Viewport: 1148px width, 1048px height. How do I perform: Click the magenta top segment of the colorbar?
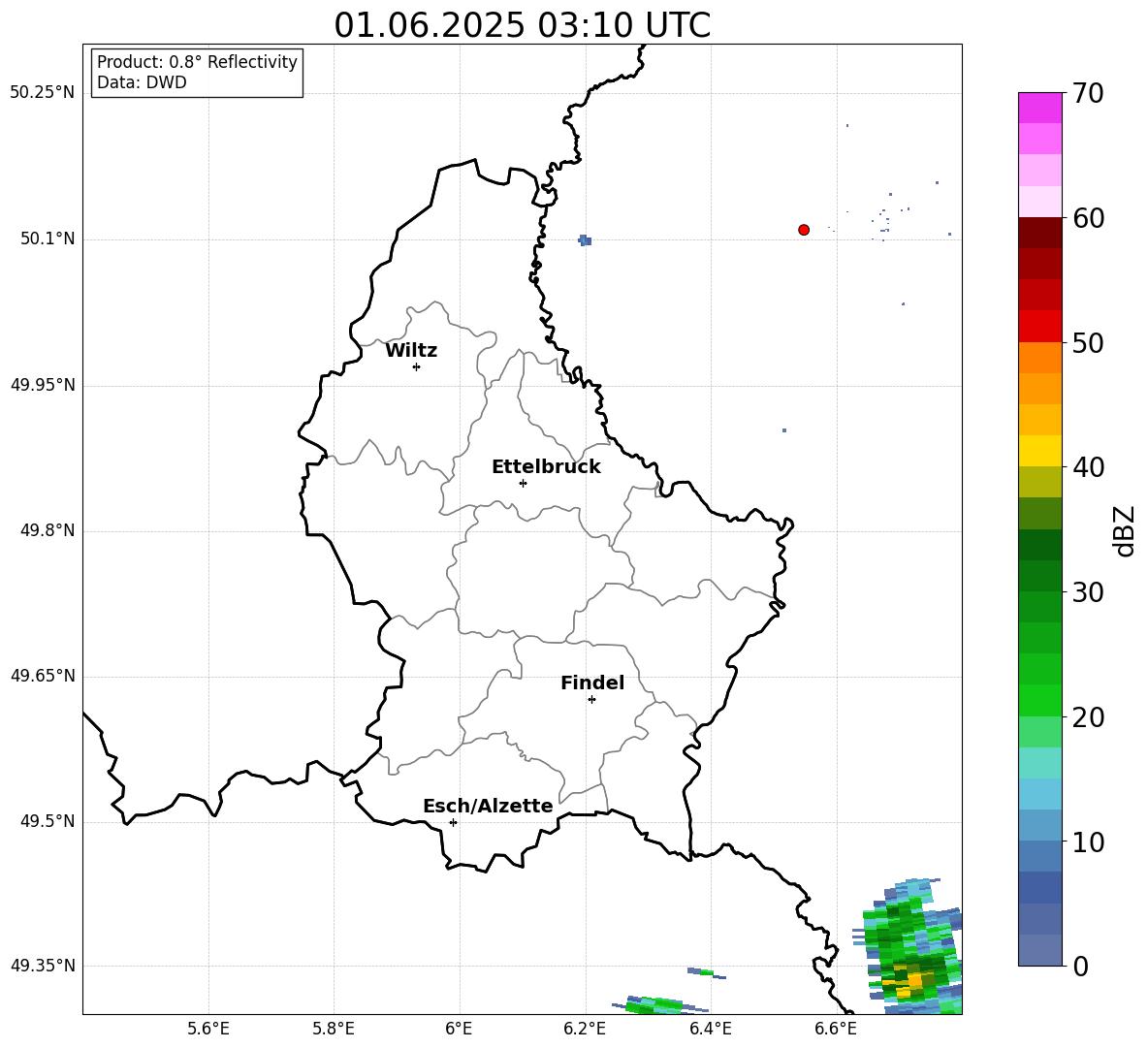pos(1039,108)
